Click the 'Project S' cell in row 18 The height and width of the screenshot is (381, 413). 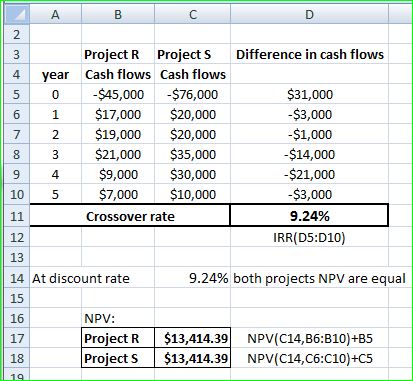click(x=118, y=358)
